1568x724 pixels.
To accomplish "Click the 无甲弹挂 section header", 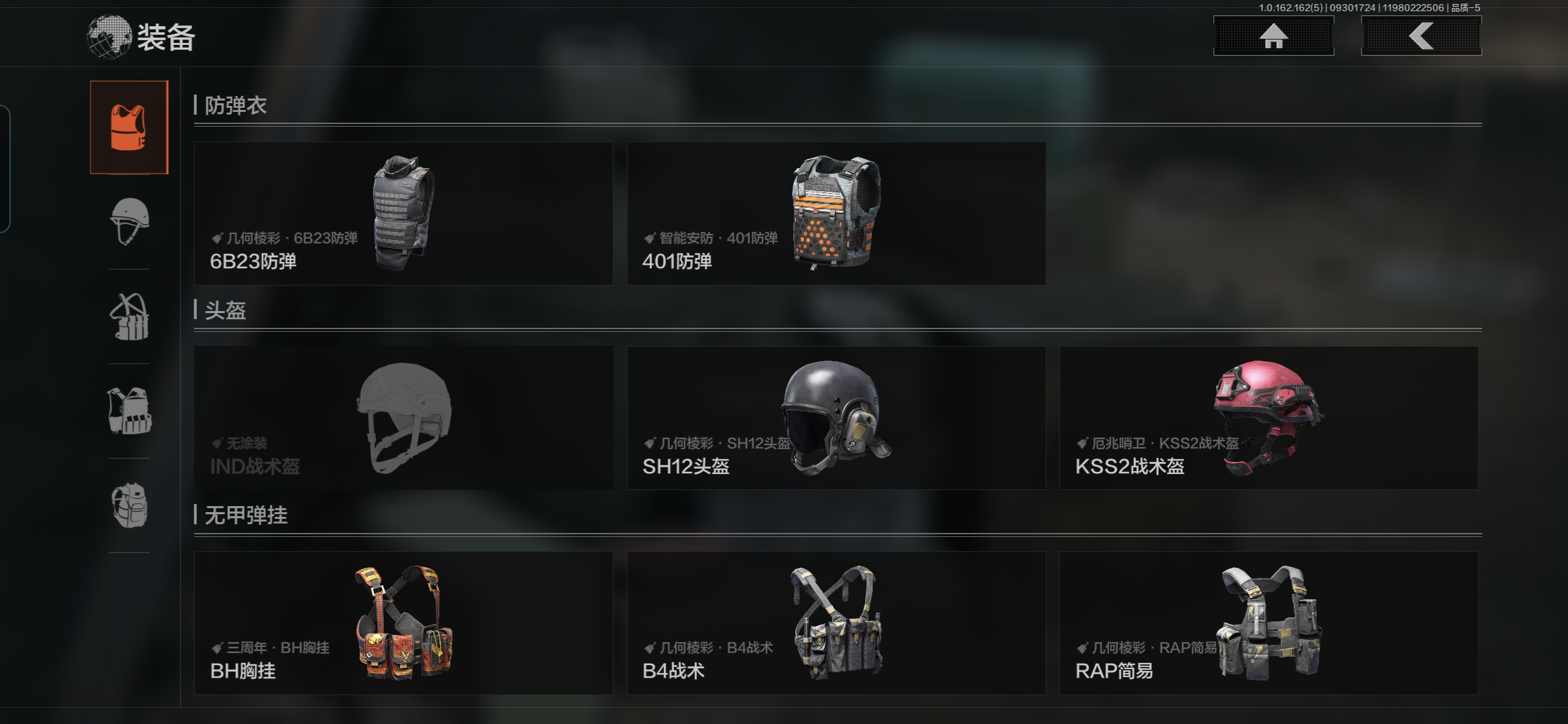I will (246, 515).
